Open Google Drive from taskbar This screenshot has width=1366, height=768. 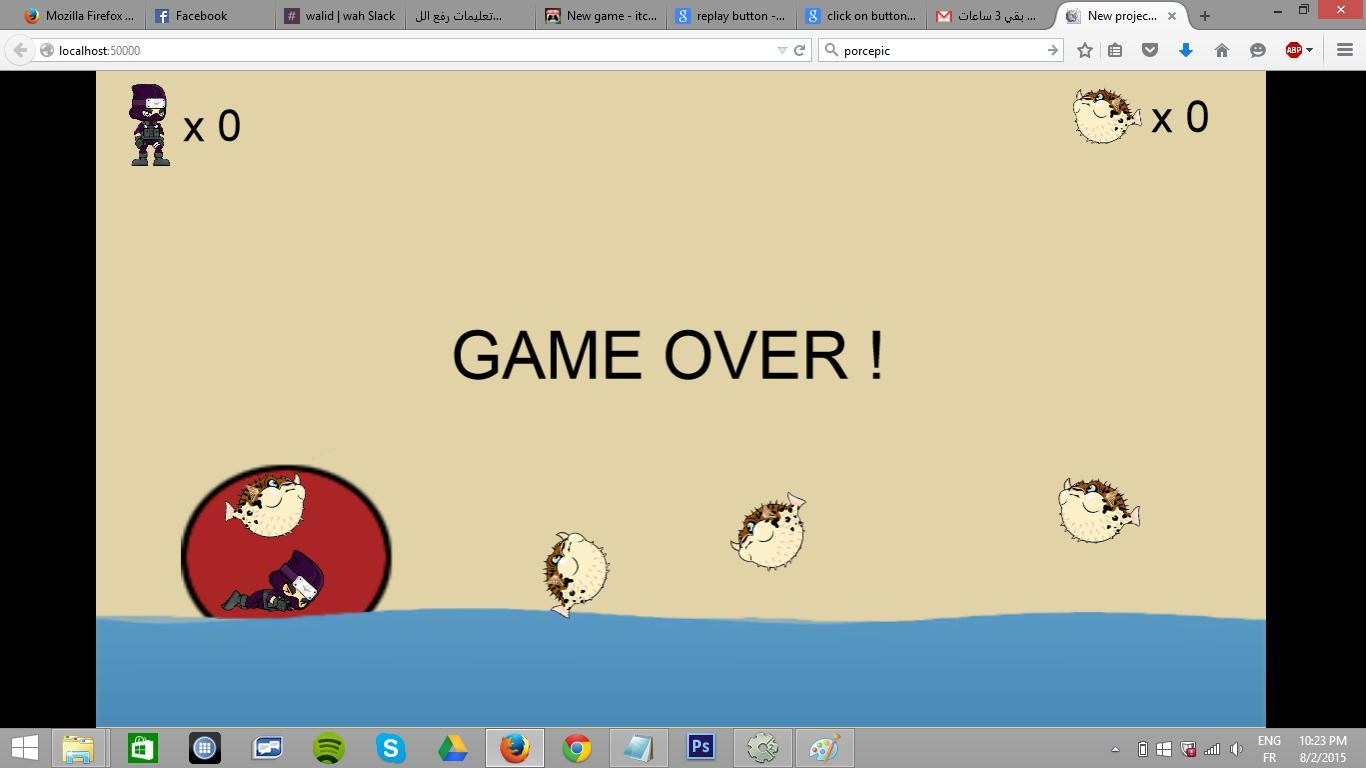(x=453, y=748)
